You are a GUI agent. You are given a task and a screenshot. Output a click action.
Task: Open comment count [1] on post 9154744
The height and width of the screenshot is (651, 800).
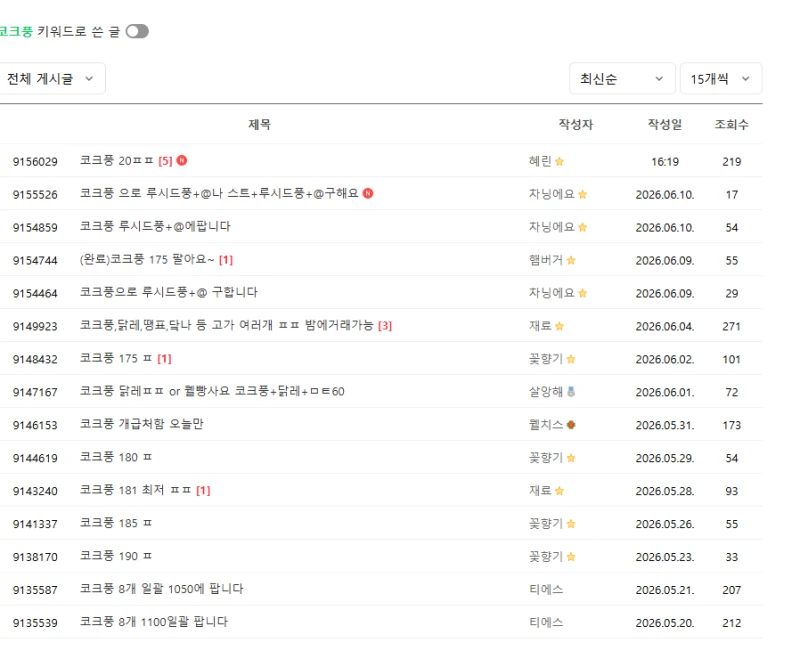(x=226, y=260)
